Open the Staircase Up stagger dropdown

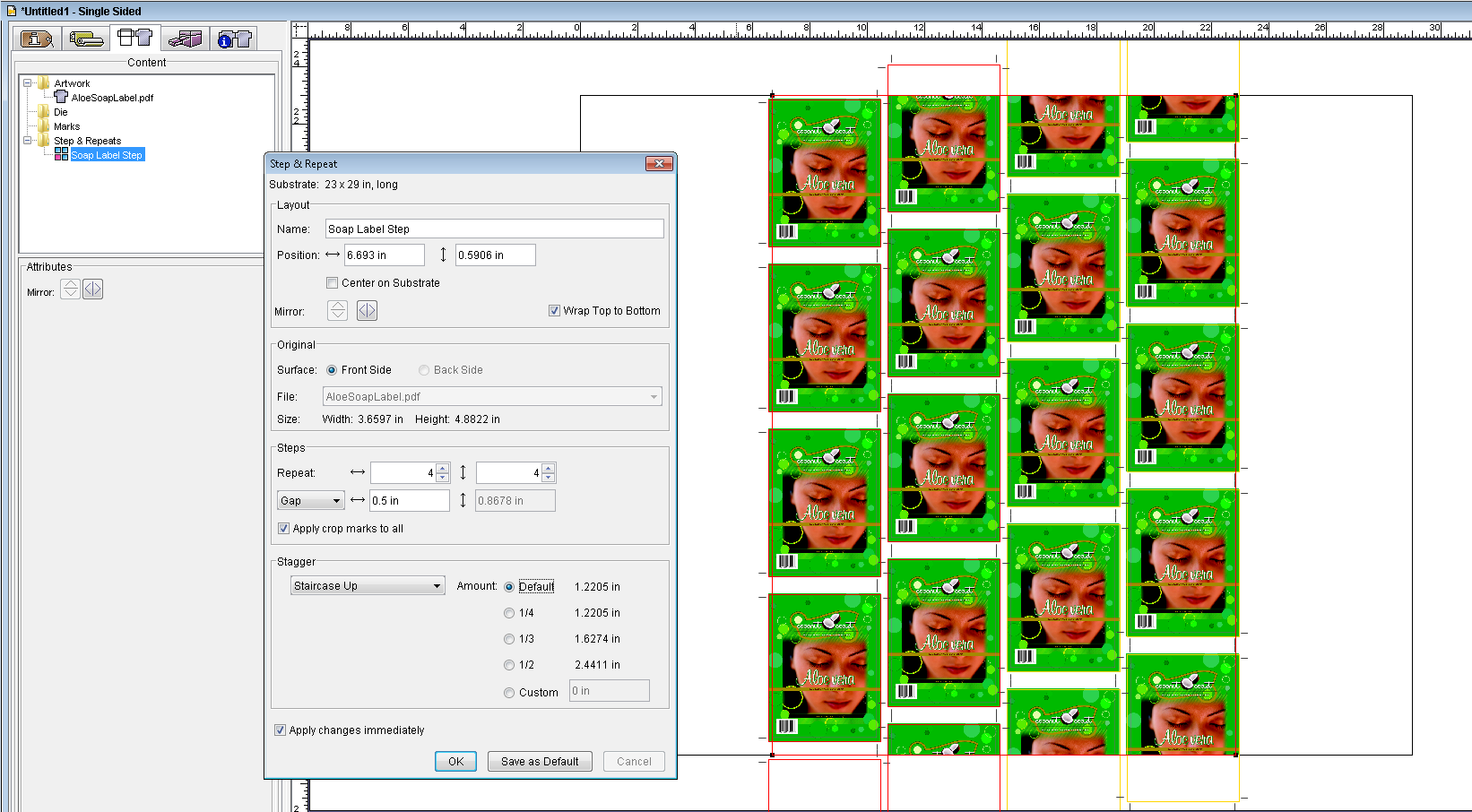coord(368,586)
